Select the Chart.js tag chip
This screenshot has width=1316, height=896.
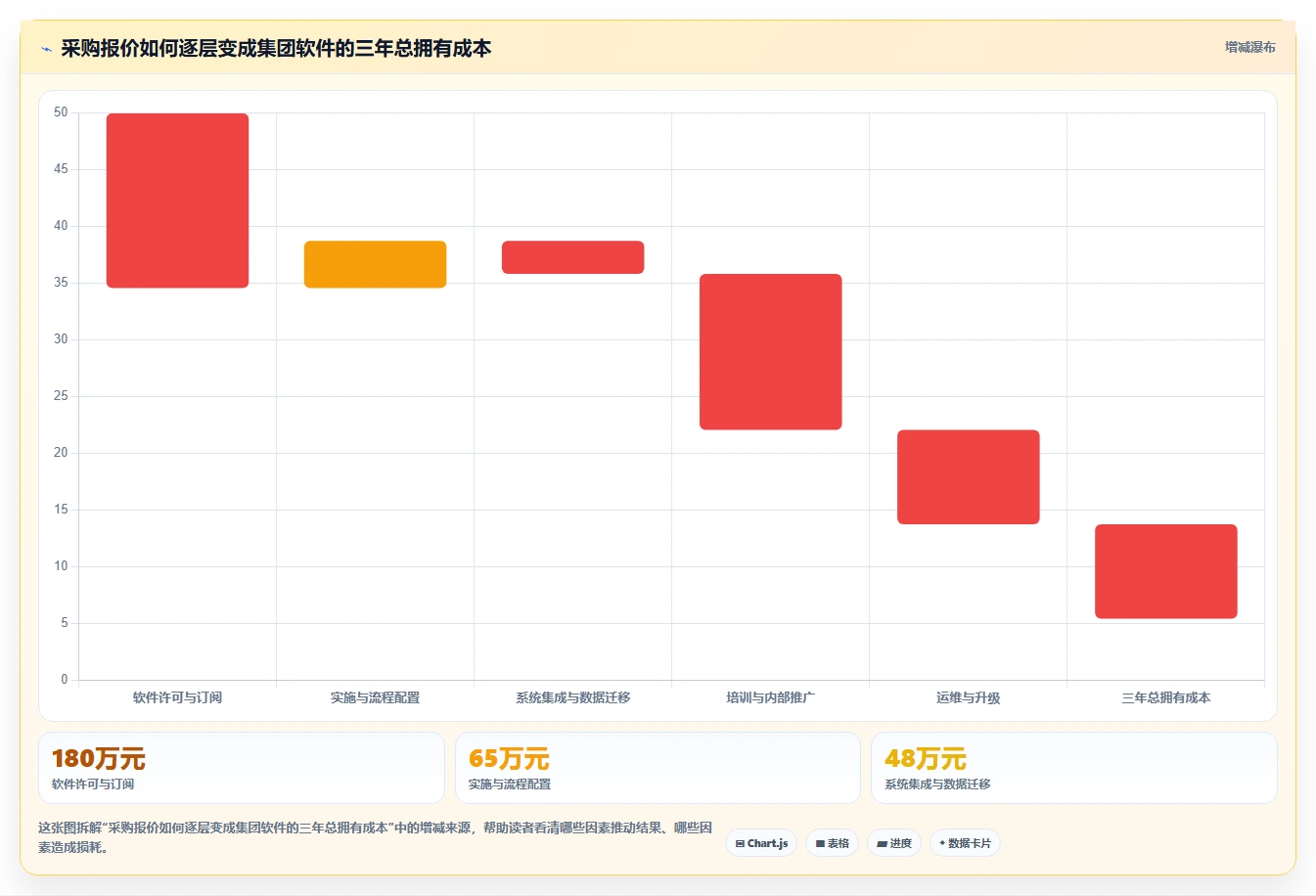(761, 843)
